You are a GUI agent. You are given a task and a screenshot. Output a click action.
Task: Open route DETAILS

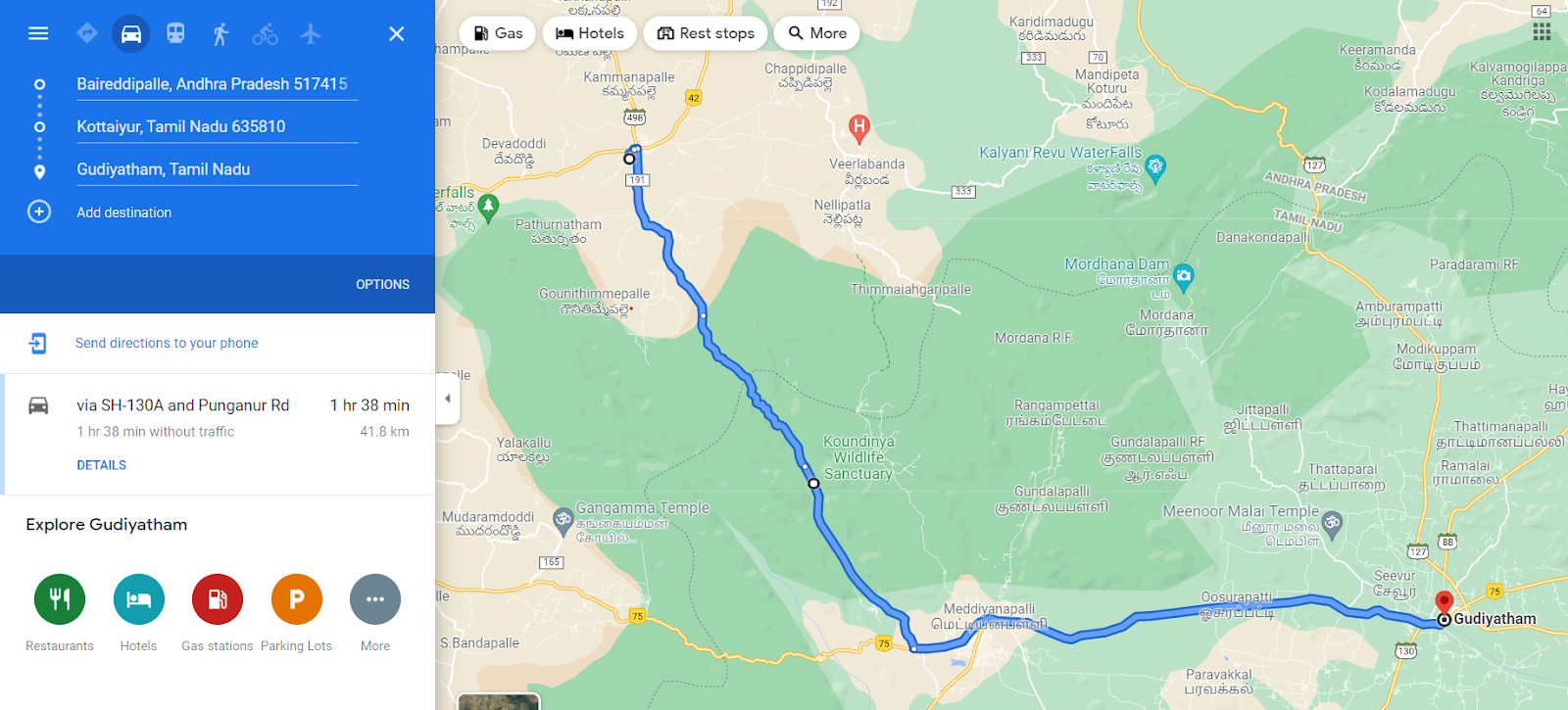pos(102,465)
